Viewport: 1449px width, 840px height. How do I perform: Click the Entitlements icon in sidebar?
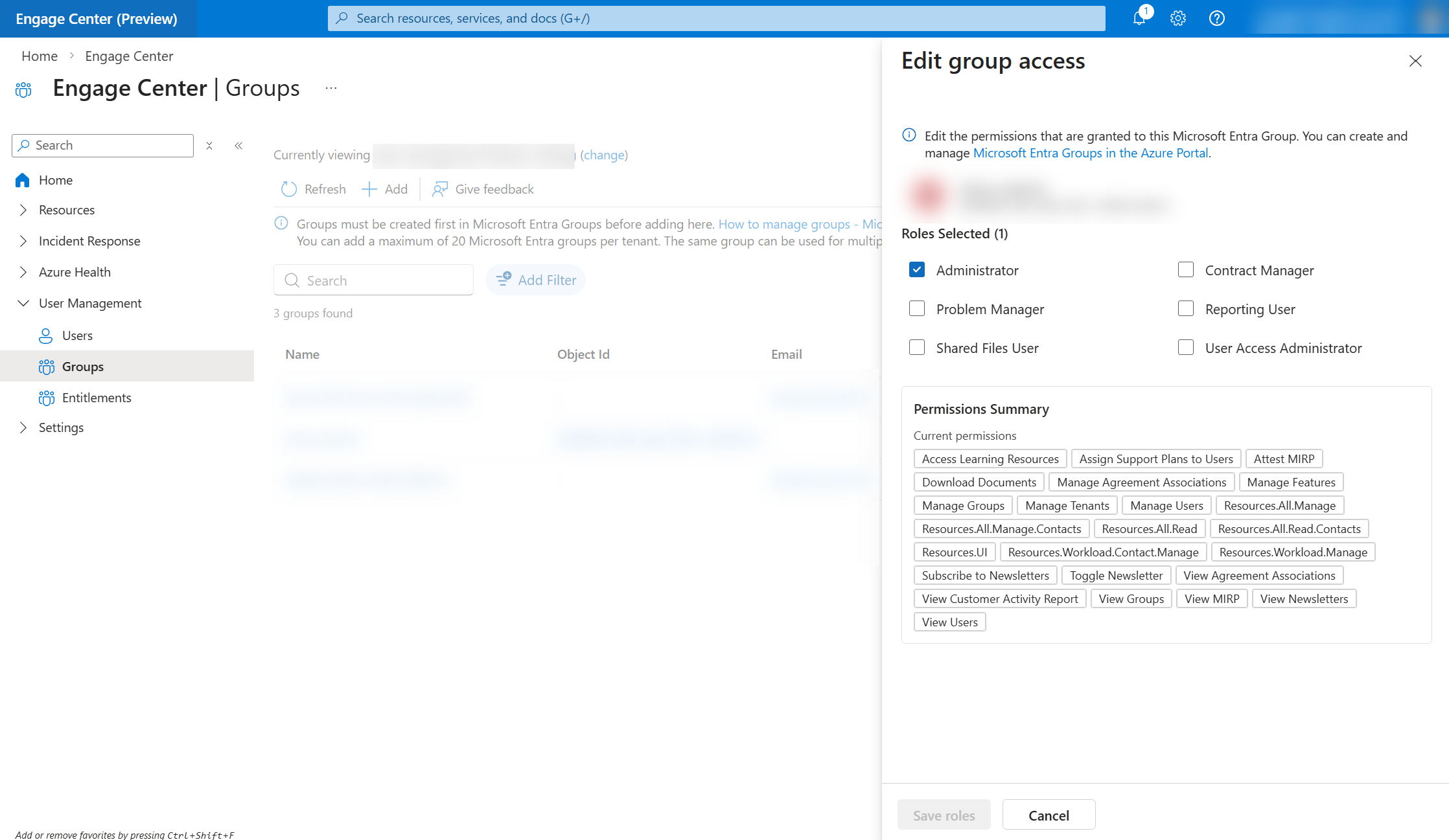point(46,398)
